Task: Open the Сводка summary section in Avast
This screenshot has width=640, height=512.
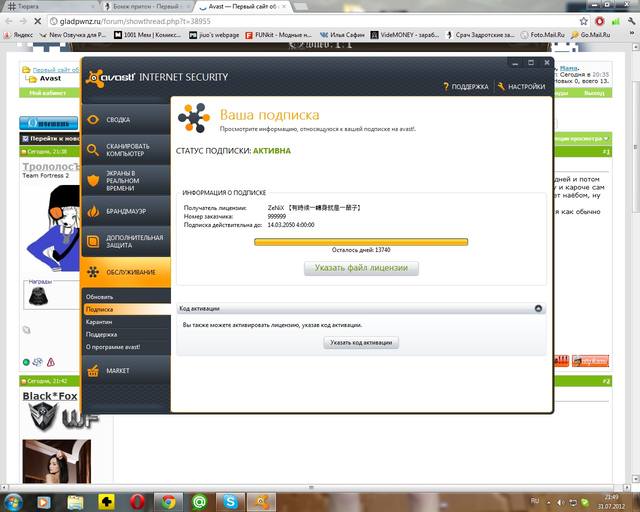Action: tap(126, 120)
